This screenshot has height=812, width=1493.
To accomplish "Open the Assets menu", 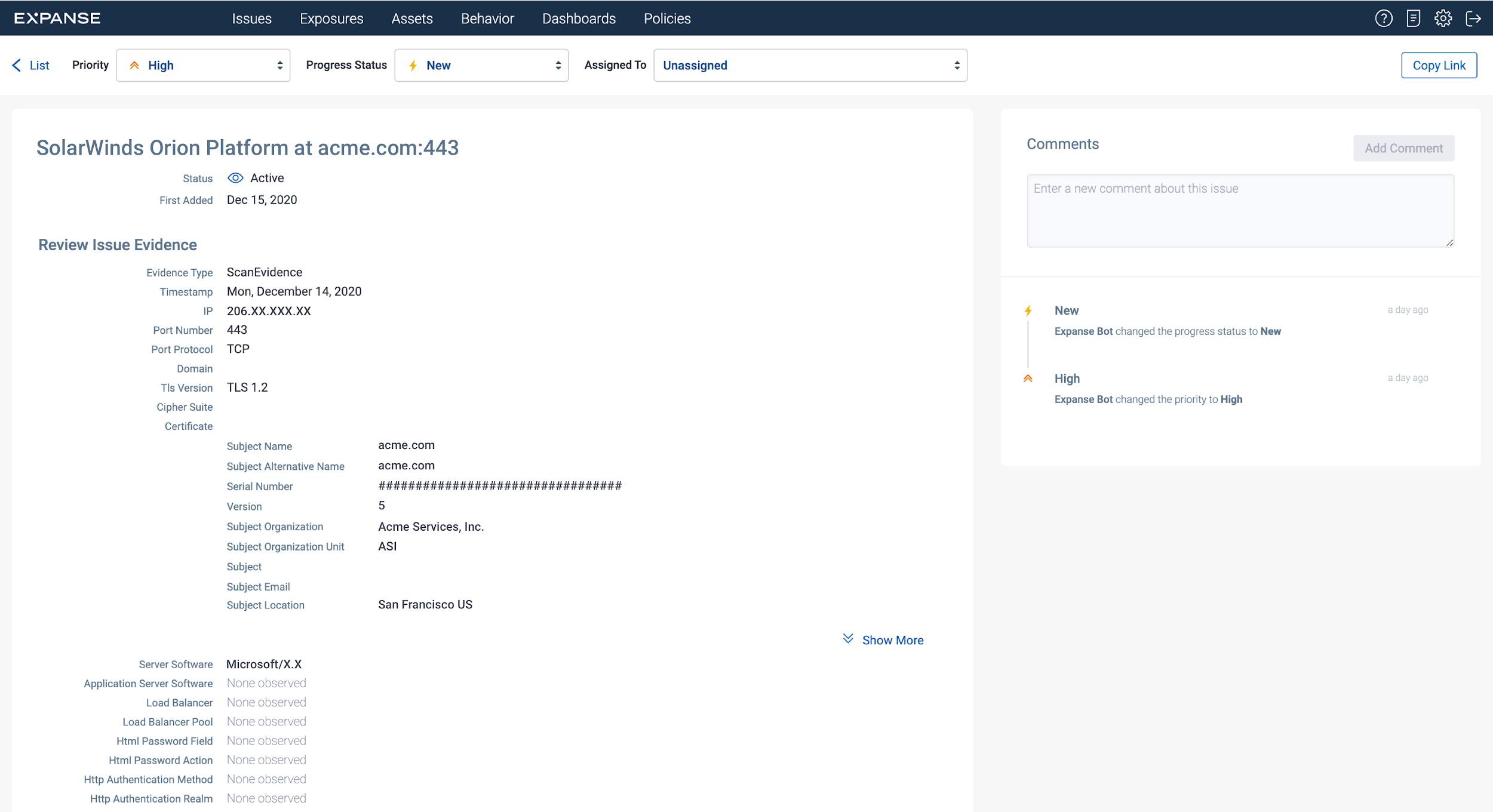I will point(412,19).
